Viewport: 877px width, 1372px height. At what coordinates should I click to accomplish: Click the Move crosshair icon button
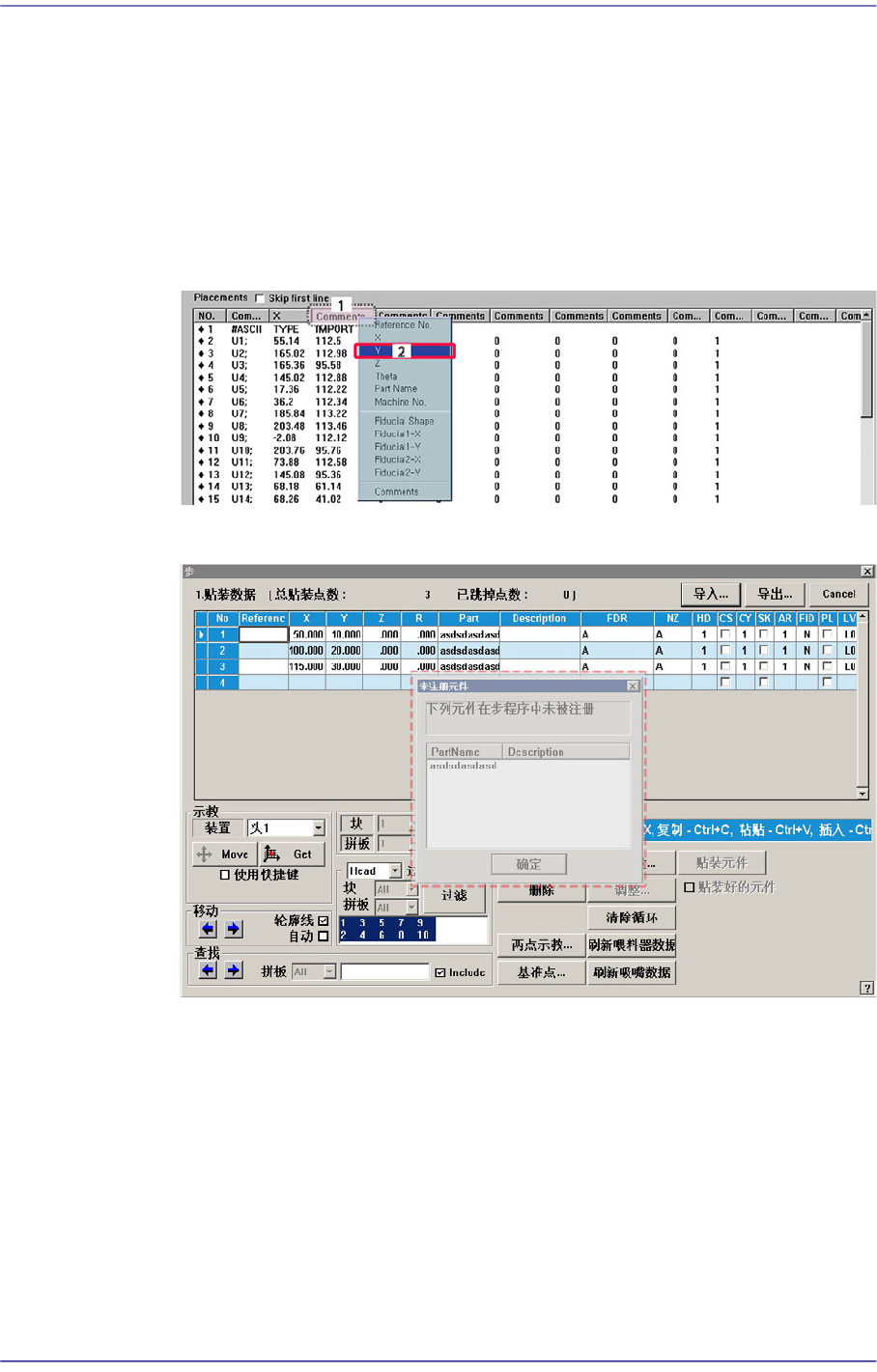[225, 854]
